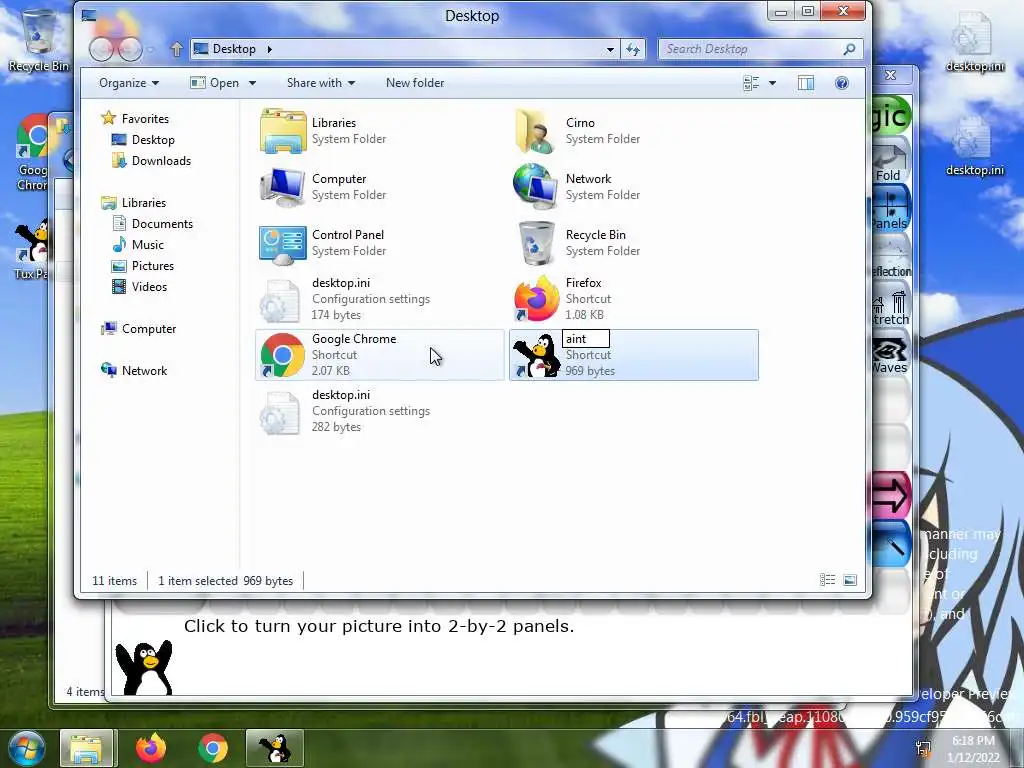1024x768 pixels.
Task: Click the taskbar clock
Action: click(x=973, y=749)
